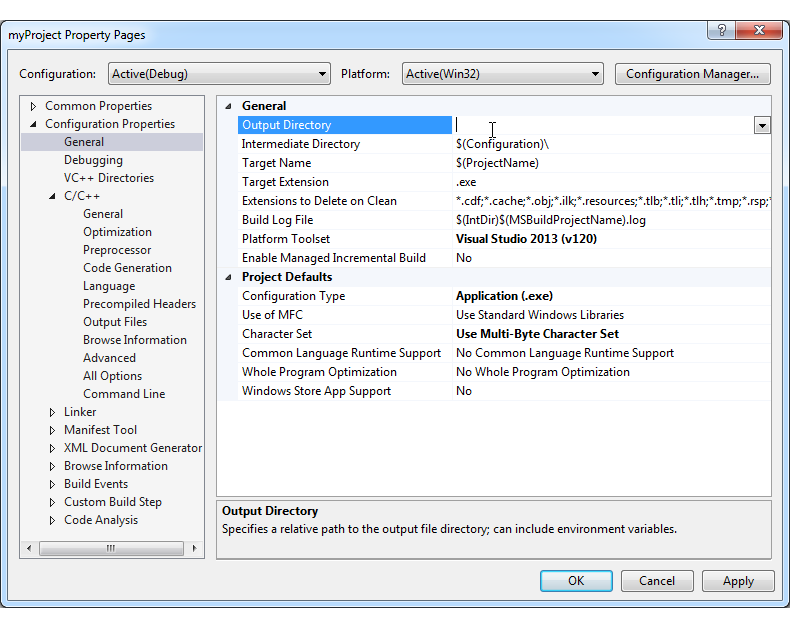Expand the Custom Build Step node arrow
Viewport: 790px width, 628px height.
52,503
